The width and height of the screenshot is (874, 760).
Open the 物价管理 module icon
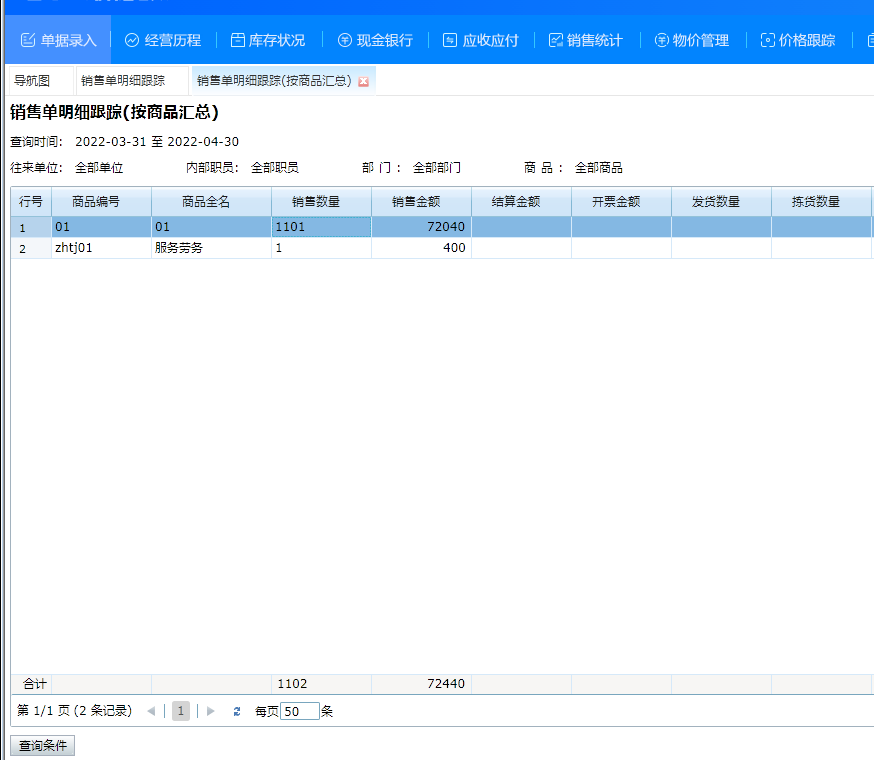coord(692,41)
